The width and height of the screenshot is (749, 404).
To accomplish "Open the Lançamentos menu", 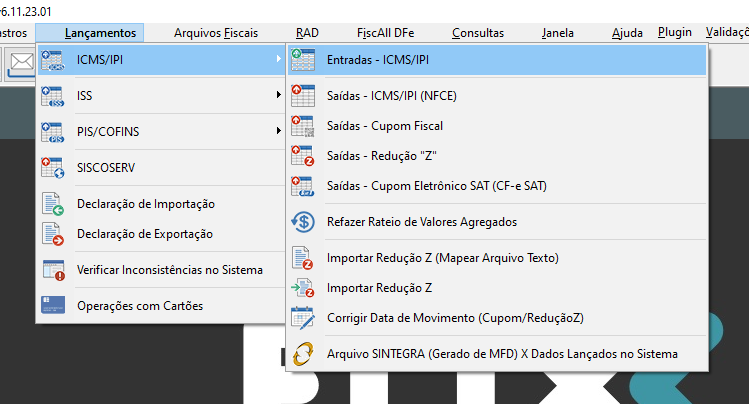I will tap(100, 33).
